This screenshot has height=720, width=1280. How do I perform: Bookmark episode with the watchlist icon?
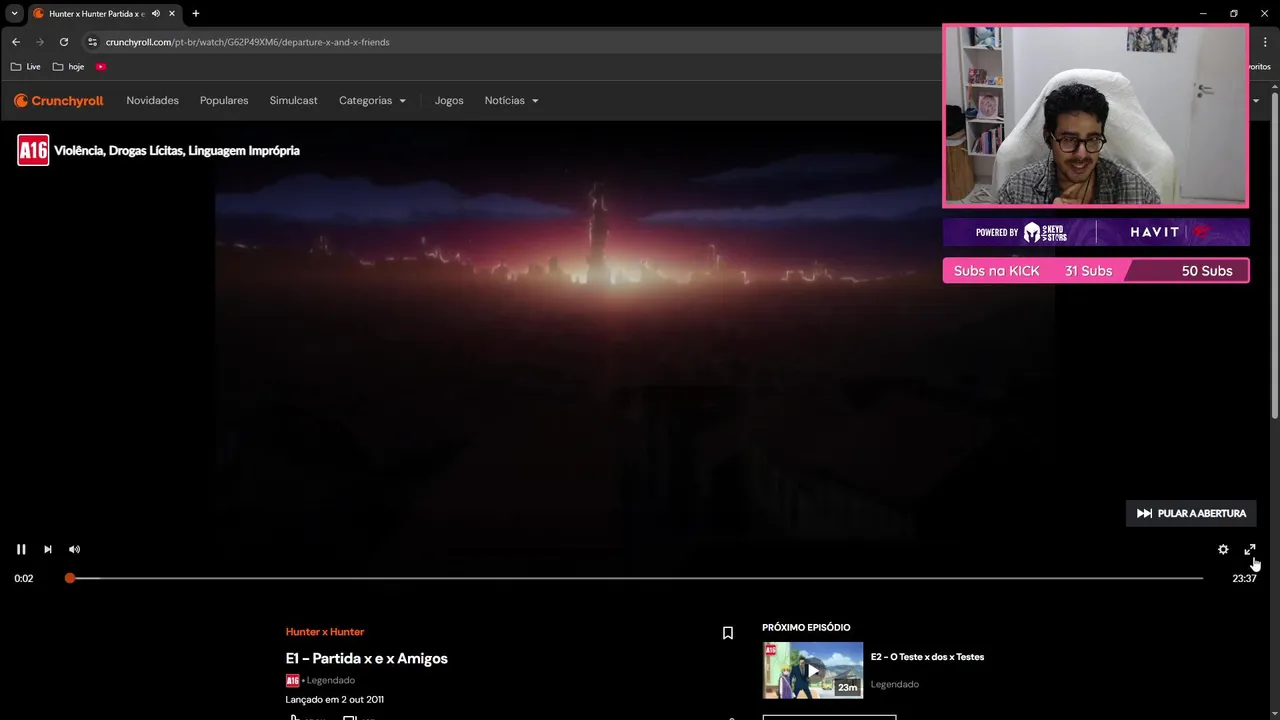coord(728,633)
